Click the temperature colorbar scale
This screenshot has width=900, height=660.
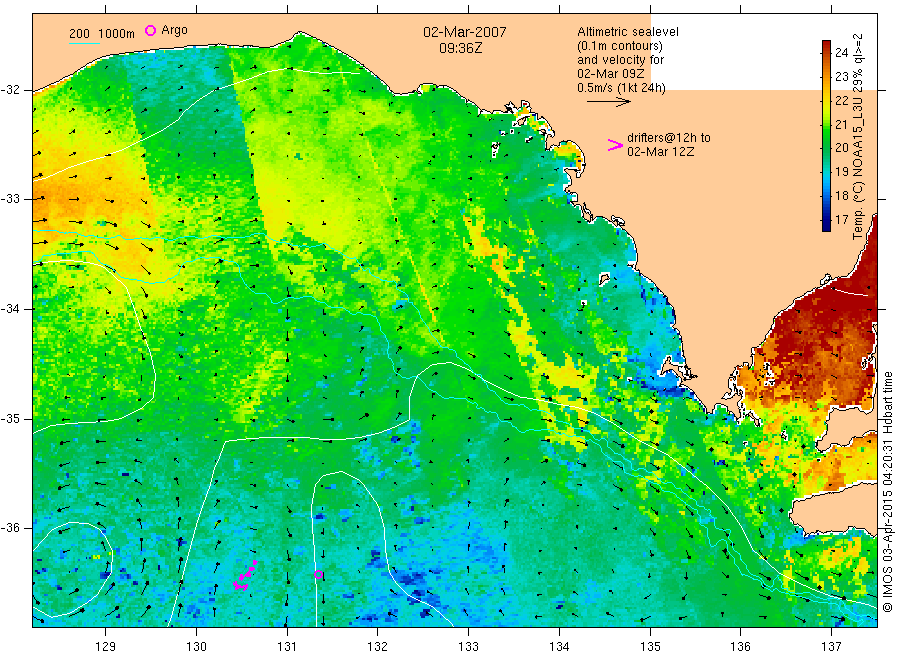click(827, 135)
